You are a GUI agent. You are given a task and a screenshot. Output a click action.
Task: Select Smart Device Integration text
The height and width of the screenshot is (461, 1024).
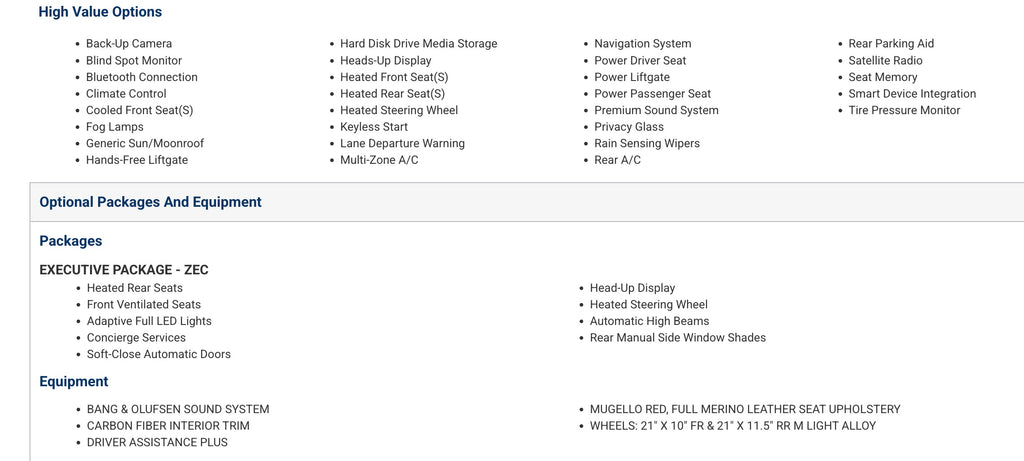pos(912,94)
